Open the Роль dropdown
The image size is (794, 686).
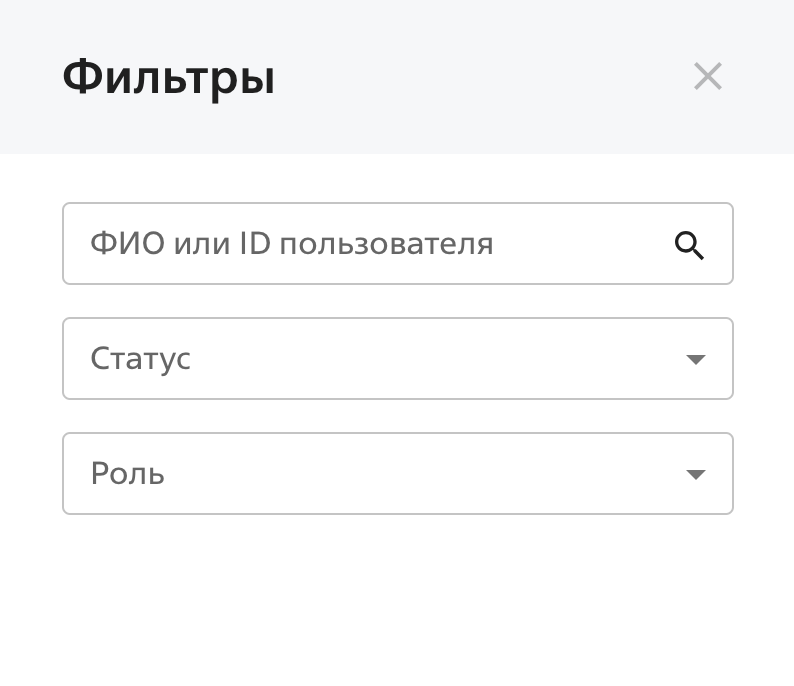tap(397, 474)
